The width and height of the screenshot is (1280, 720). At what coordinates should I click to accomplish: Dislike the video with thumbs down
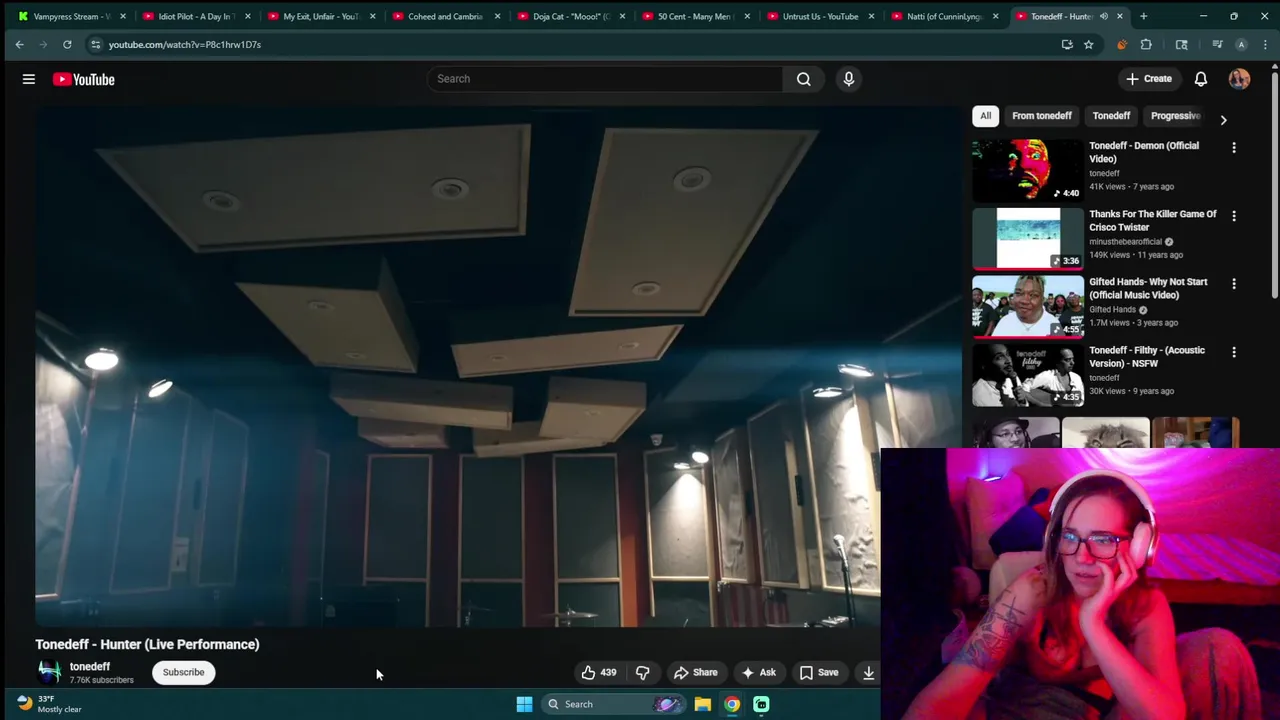tap(643, 672)
